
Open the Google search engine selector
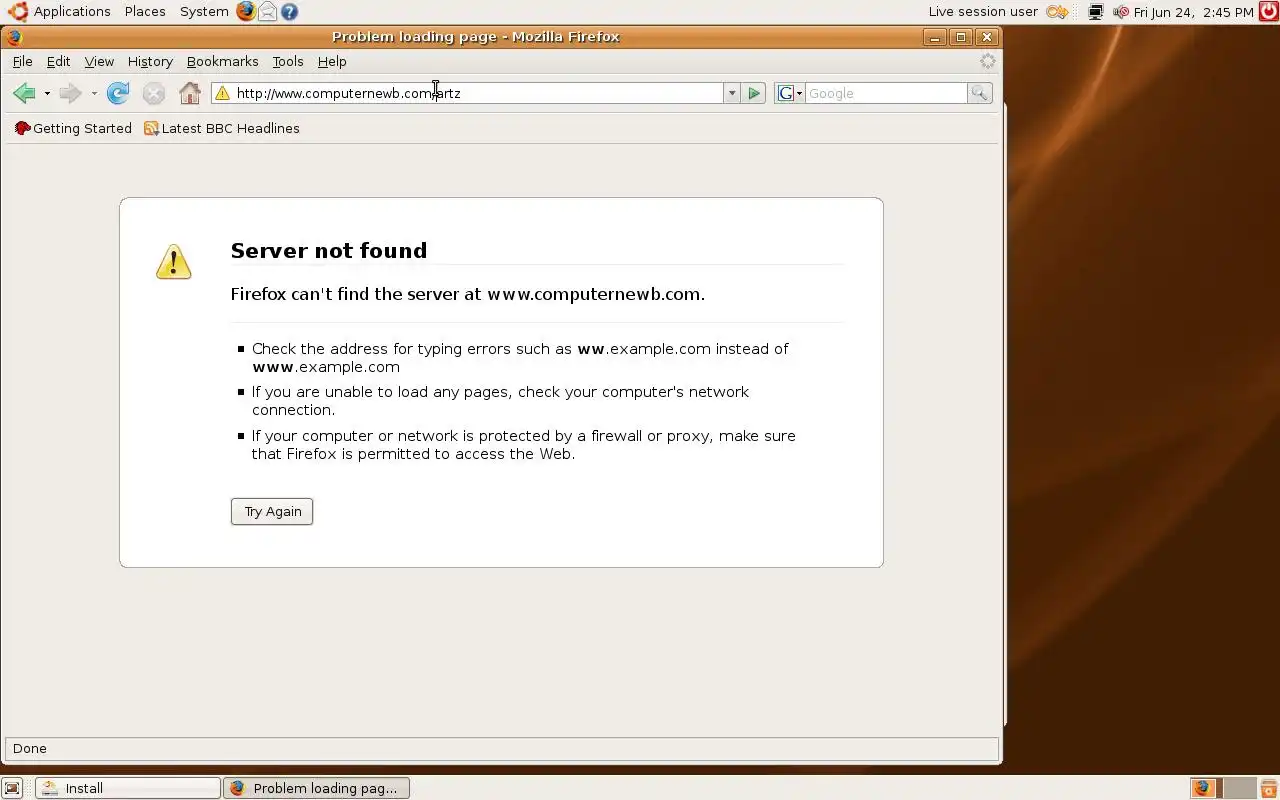[x=790, y=93]
